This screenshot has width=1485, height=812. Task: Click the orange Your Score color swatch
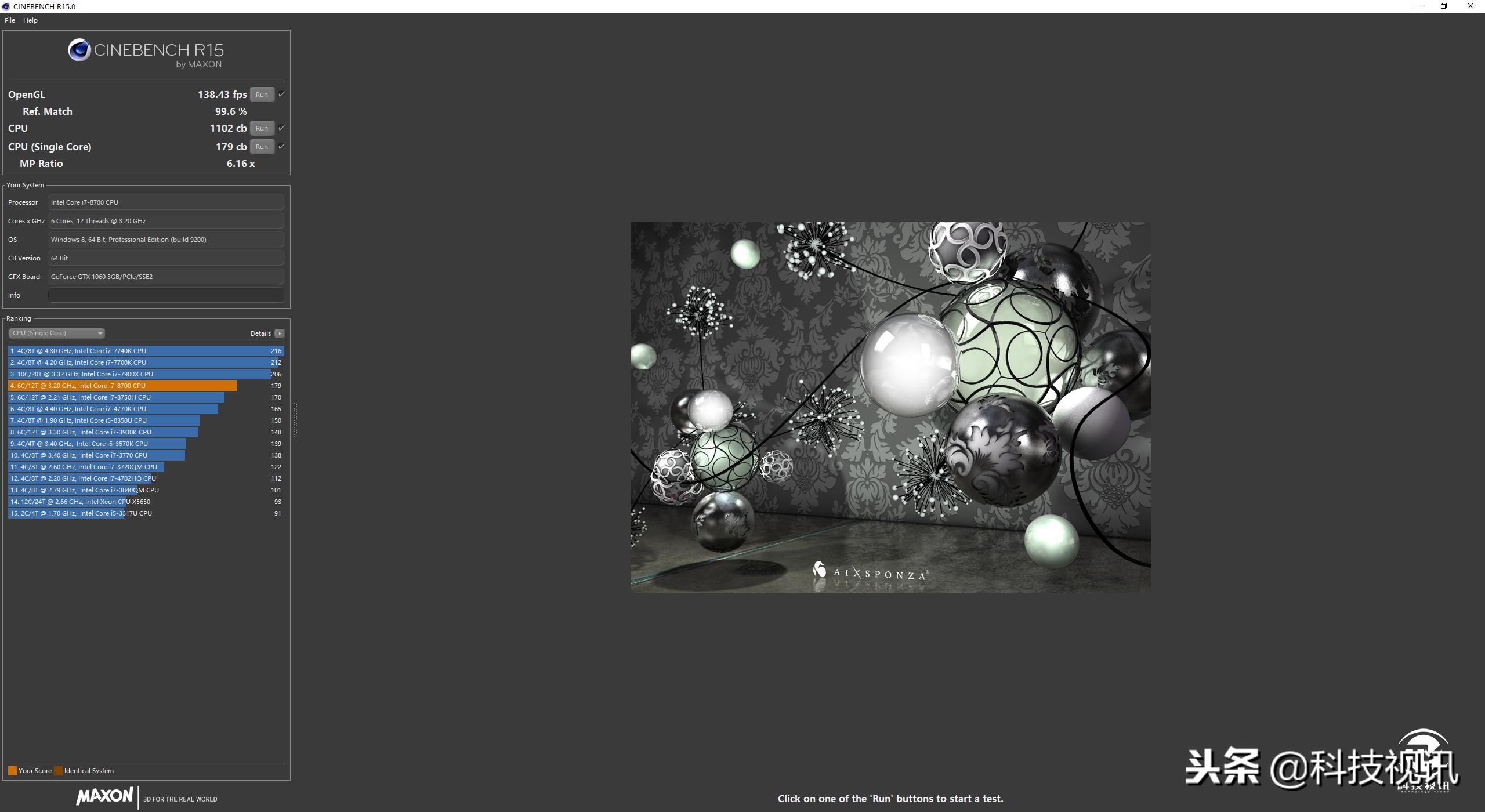point(12,771)
